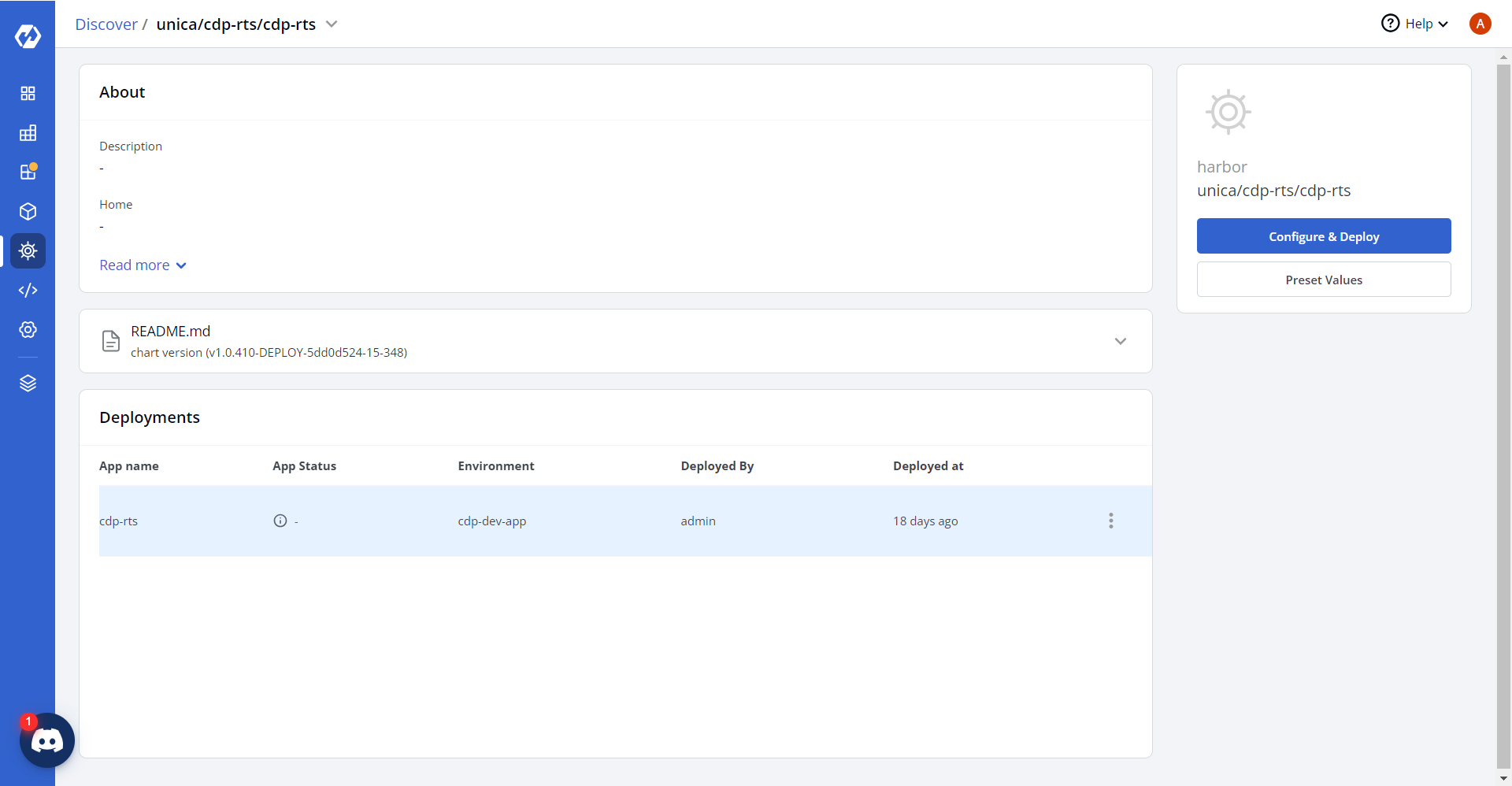Go back to Discover breadcrumb link
Viewport: 1512px width, 786px height.
pos(106,24)
